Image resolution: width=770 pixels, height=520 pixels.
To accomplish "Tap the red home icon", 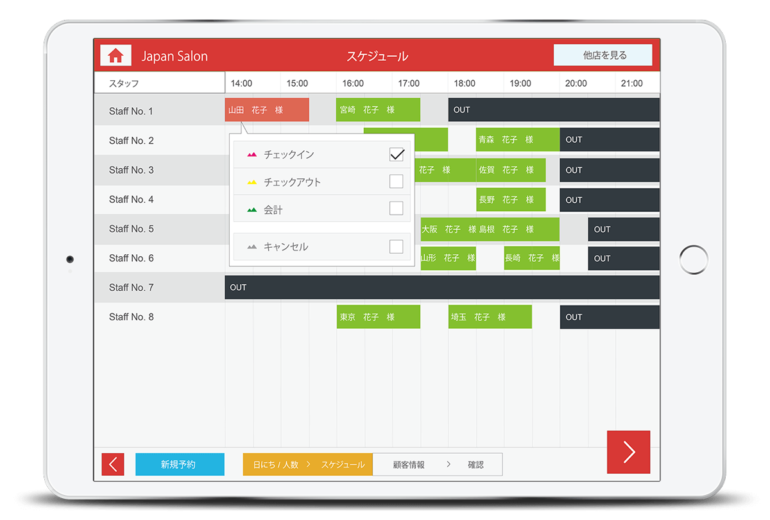I will (116, 56).
